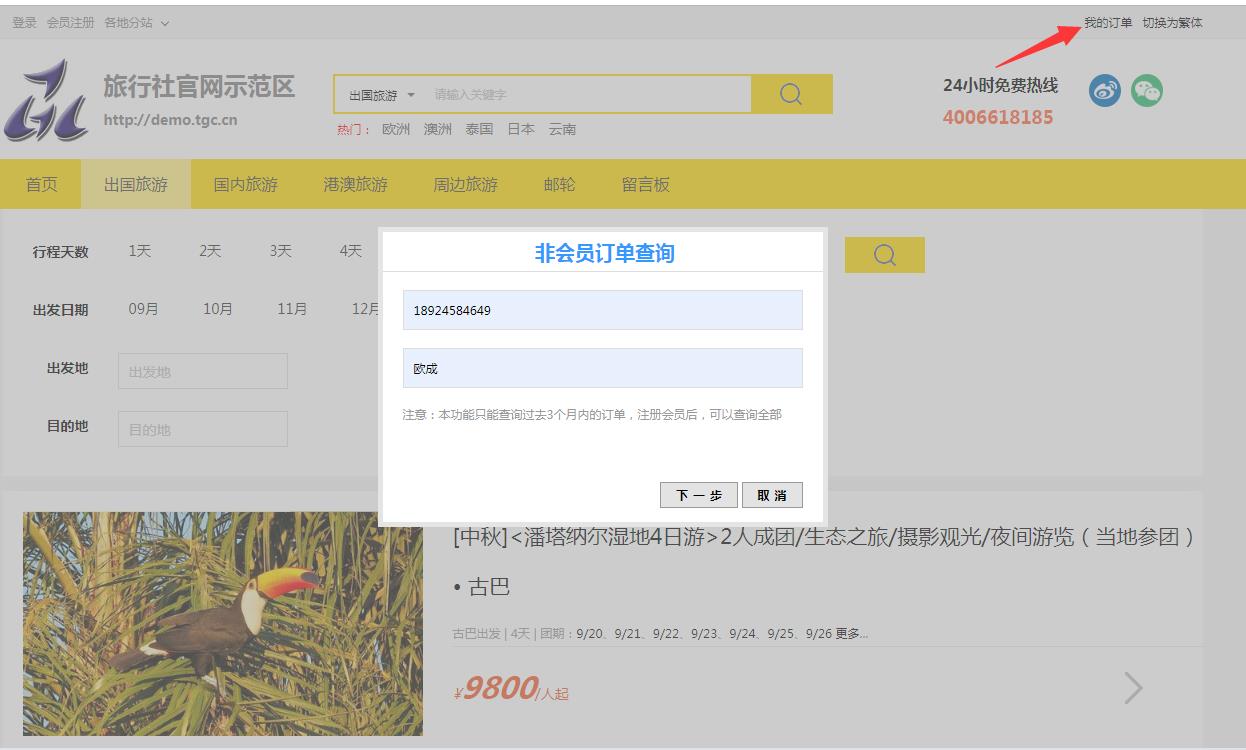Go to 首页 nav item

[x=41, y=184]
